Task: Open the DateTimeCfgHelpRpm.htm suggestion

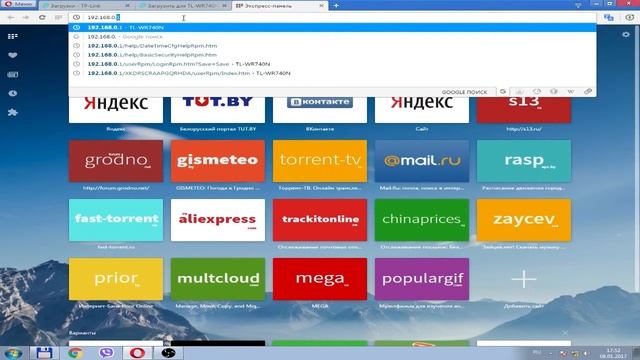Action: 333,46
